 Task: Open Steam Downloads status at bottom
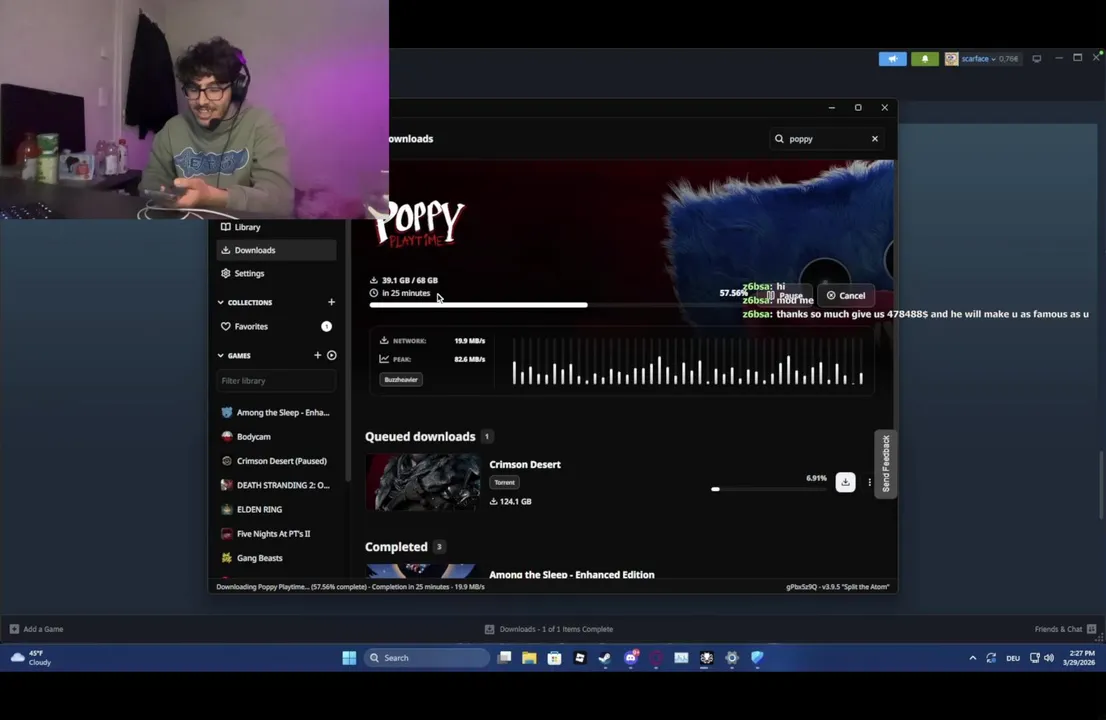[x=549, y=629]
